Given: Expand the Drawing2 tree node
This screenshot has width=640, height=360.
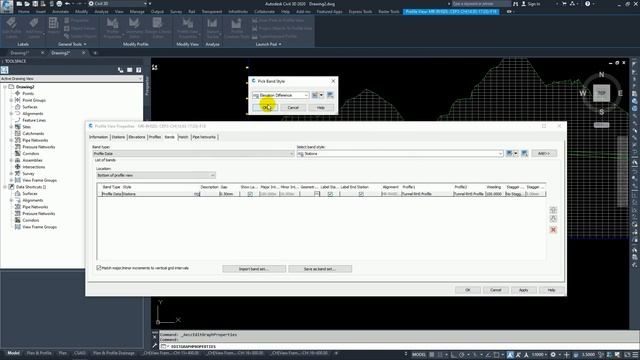Looking at the screenshot, I should pos(5,87).
